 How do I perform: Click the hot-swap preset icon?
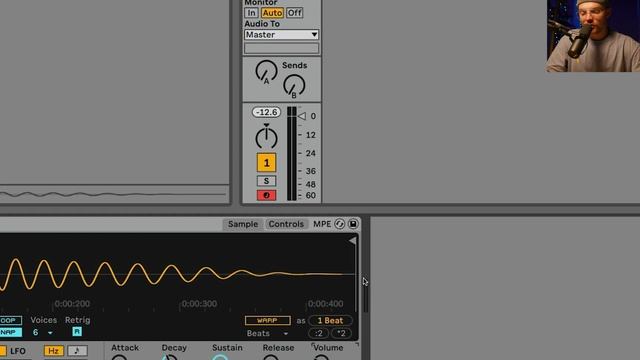[339, 224]
